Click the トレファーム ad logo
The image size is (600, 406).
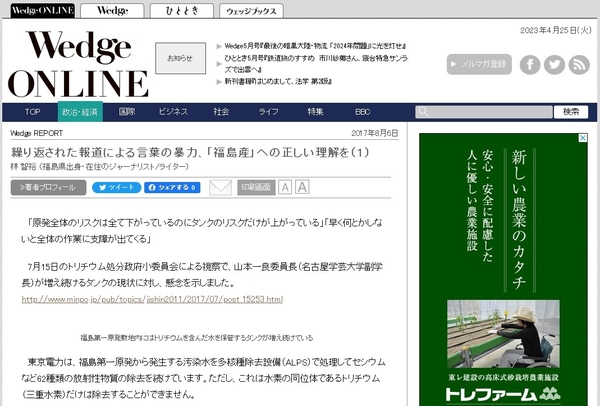tap(503, 394)
